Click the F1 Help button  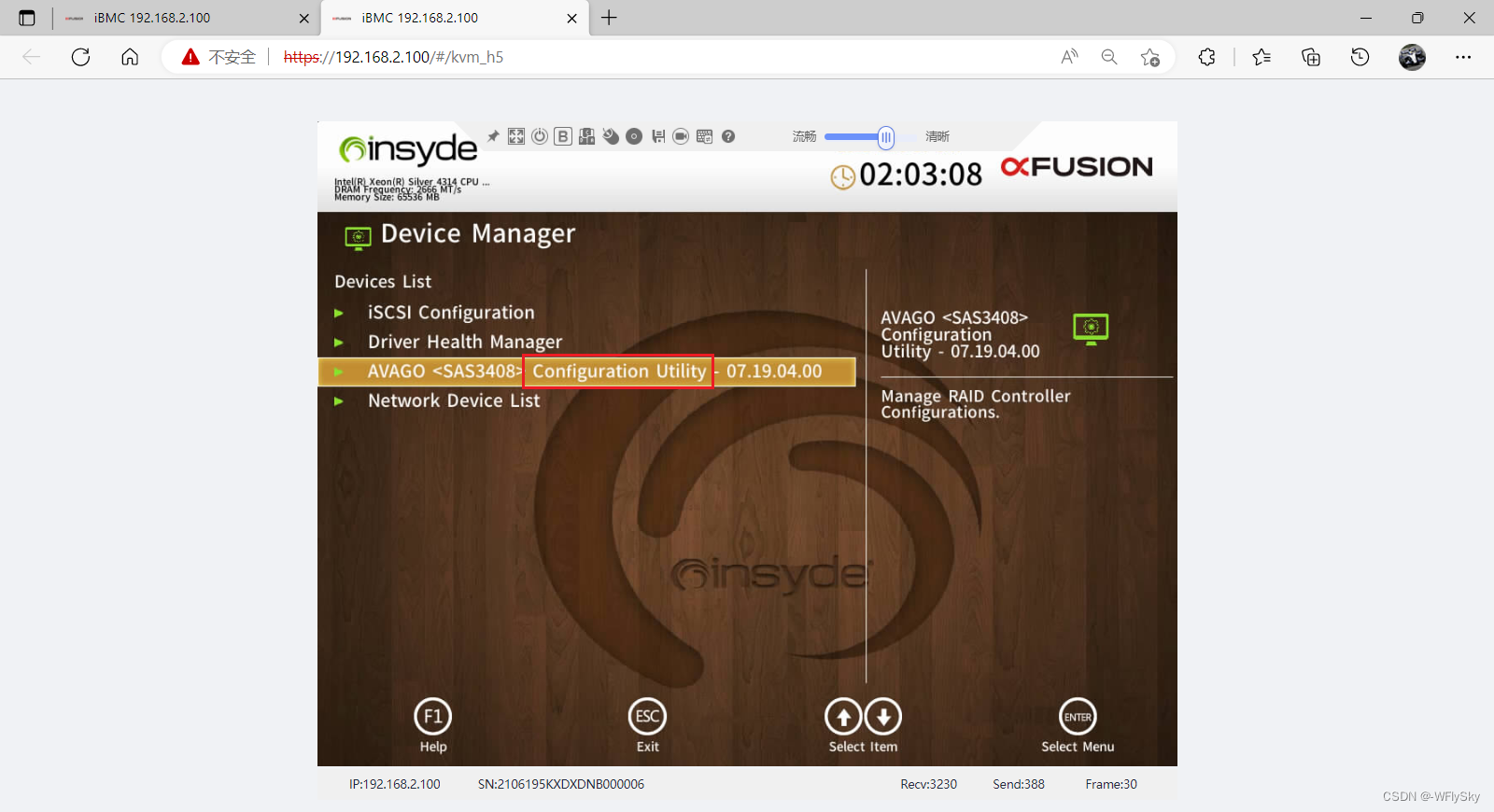[x=433, y=717]
